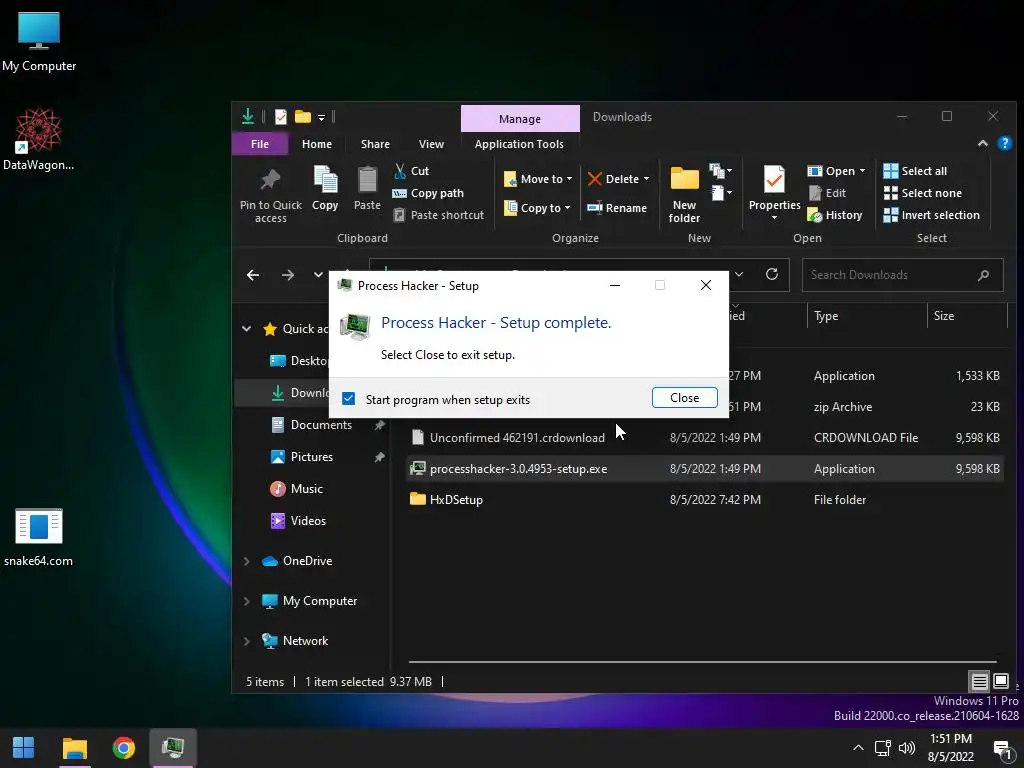Click Copy path in ribbon
This screenshot has width=1024, height=768.
pyautogui.click(x=428, y=193)
